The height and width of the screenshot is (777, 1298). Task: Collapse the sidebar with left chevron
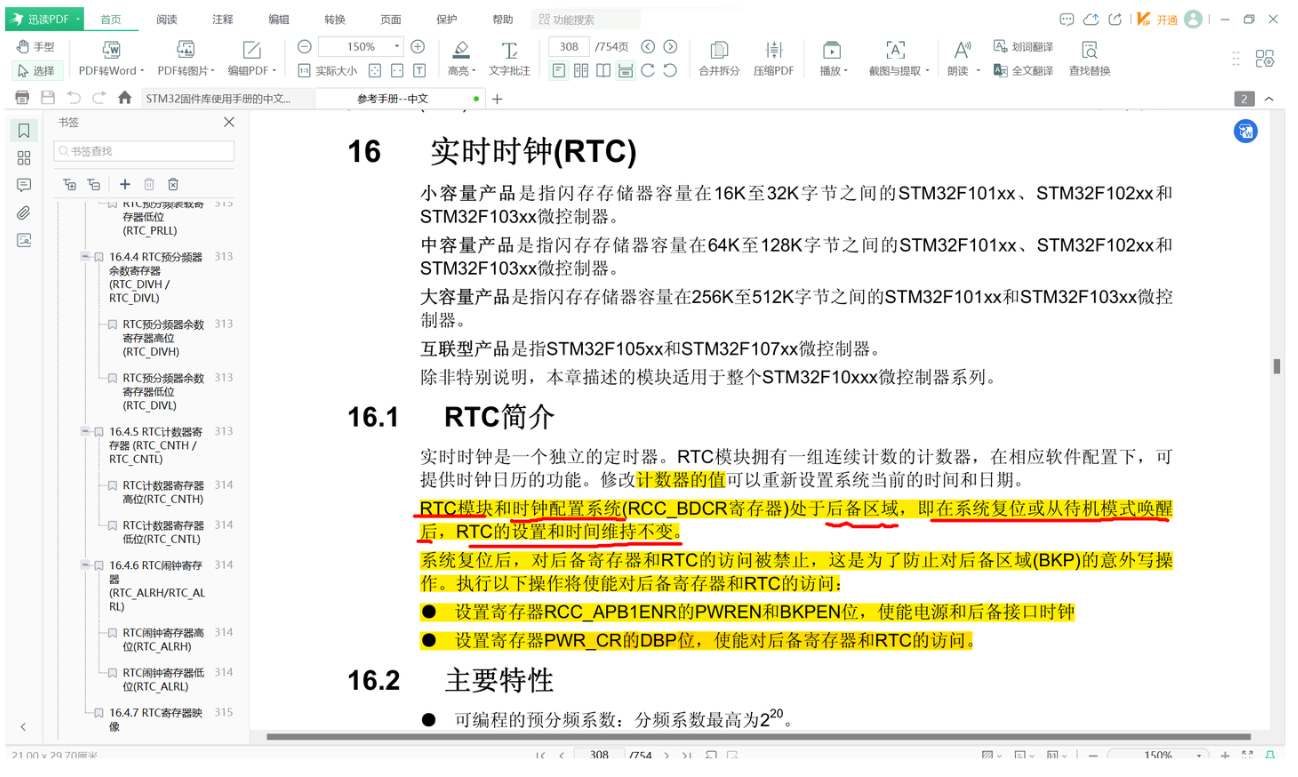click(x=23, y=727)
